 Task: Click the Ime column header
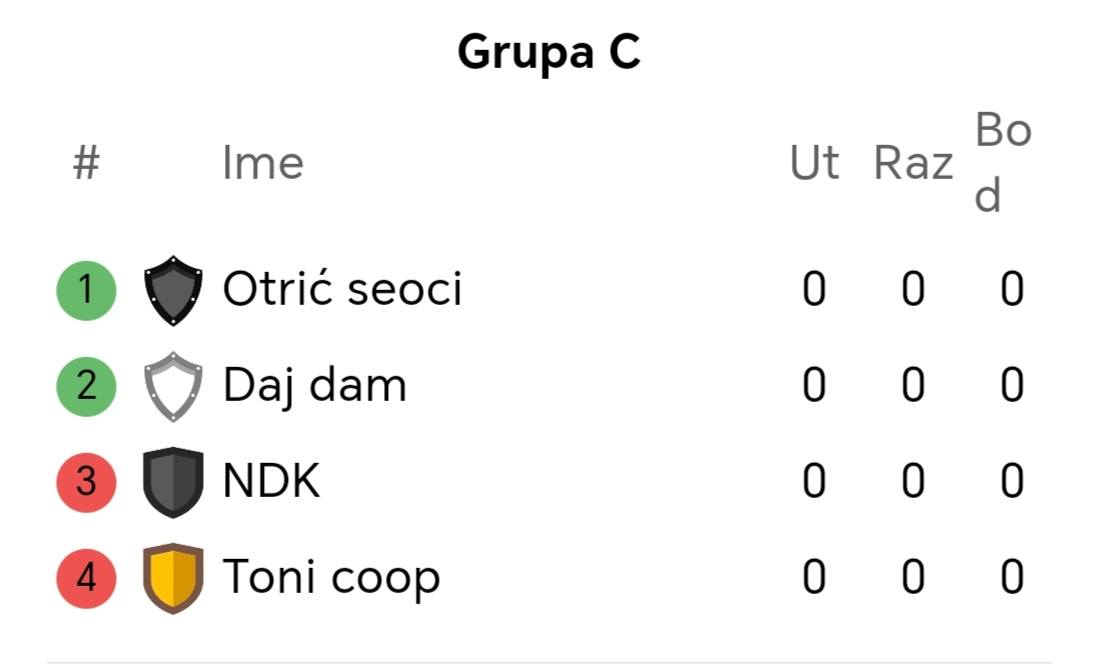pos(263,163)
